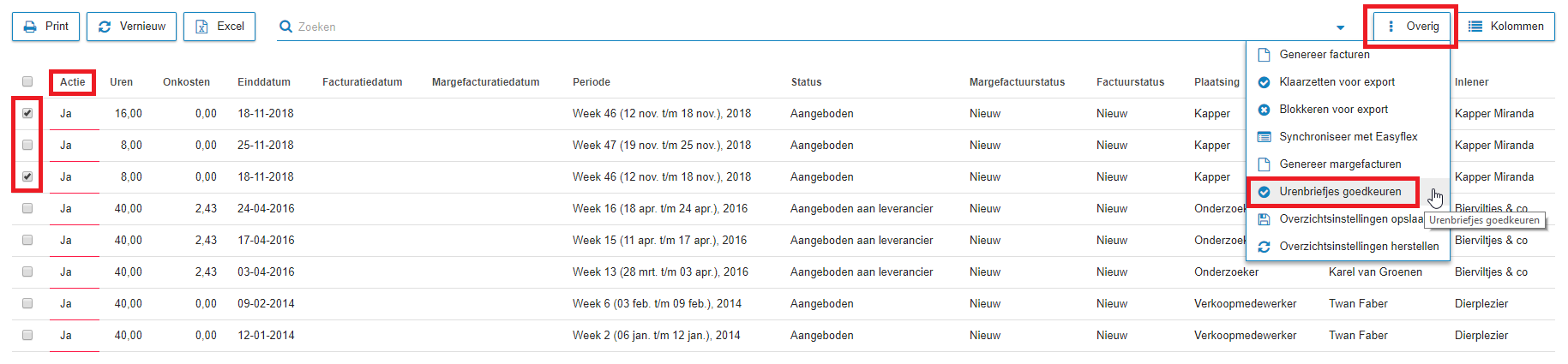
Task: Check the Week 47 row checkbox
Action: tap(27, 145)
